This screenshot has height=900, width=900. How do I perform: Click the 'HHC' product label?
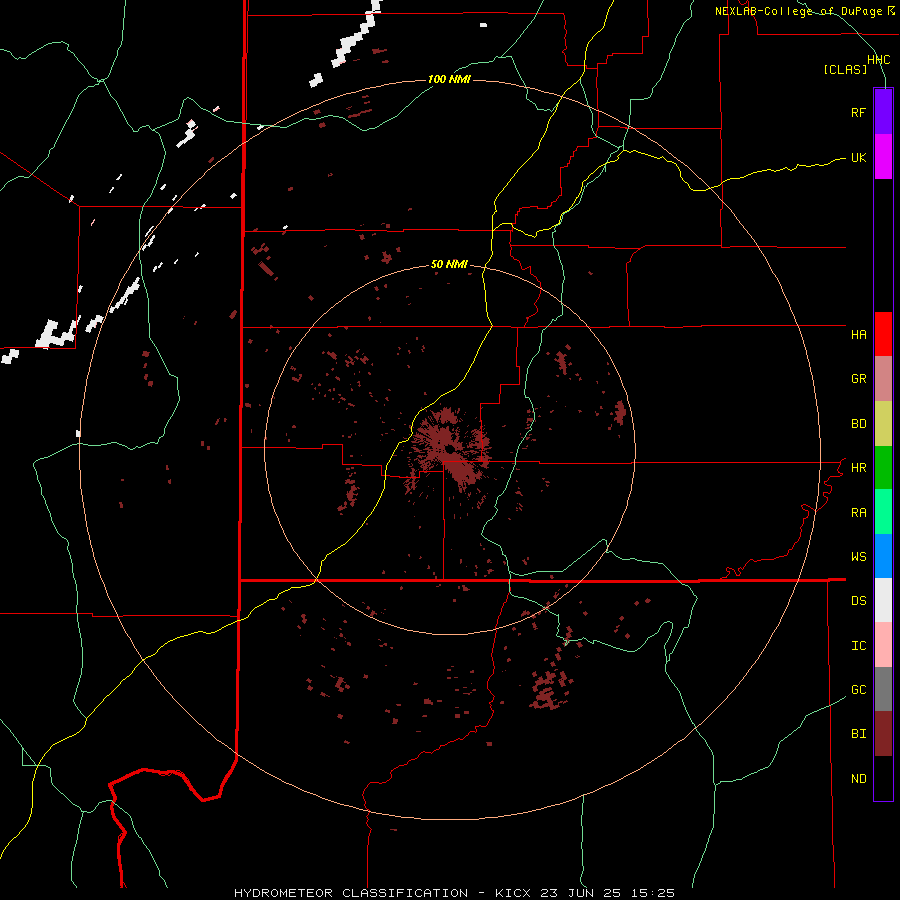pos(878,60)
